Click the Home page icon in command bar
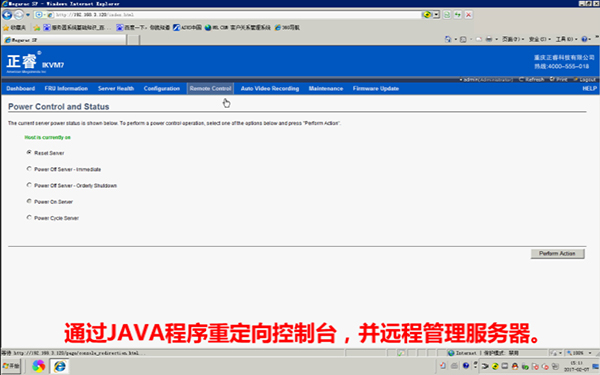Image resolution: width=600 pixels, height=375 pixels. [448, 39]
